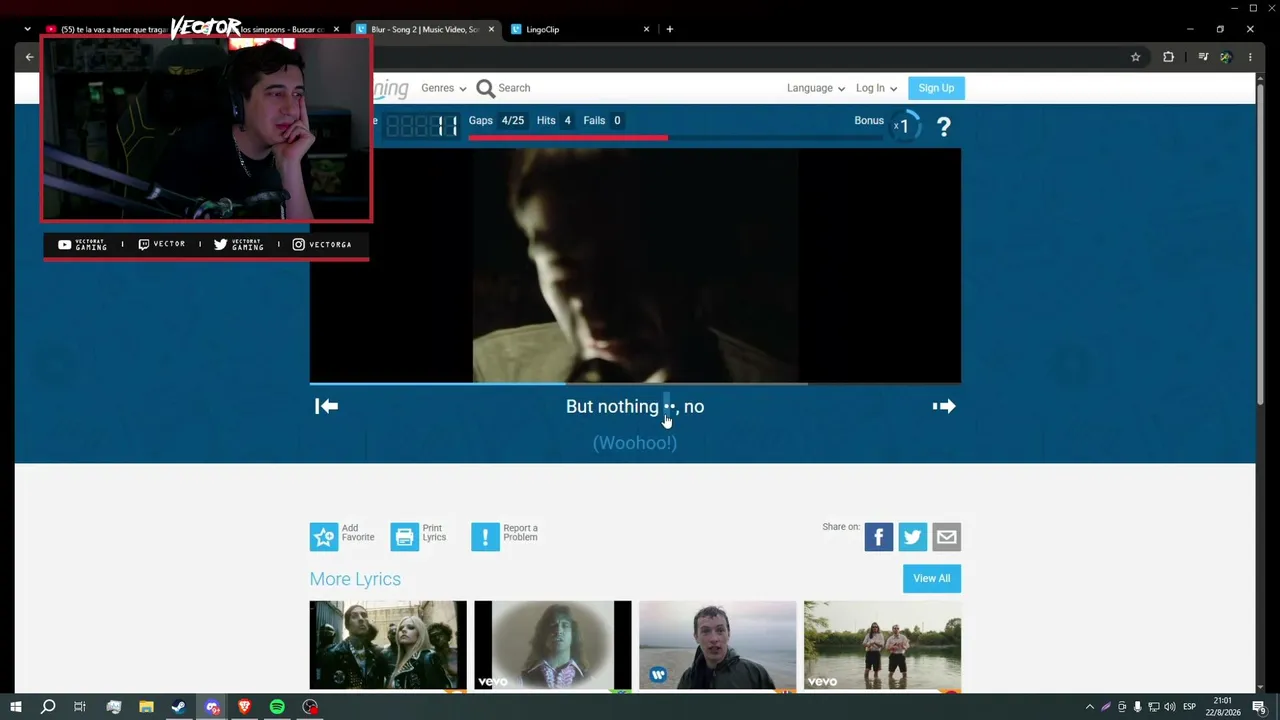The height and width of the screenshot is (720, 1280).
Task: Open the microphone icon in system tray
Action: pos(1137,707)
